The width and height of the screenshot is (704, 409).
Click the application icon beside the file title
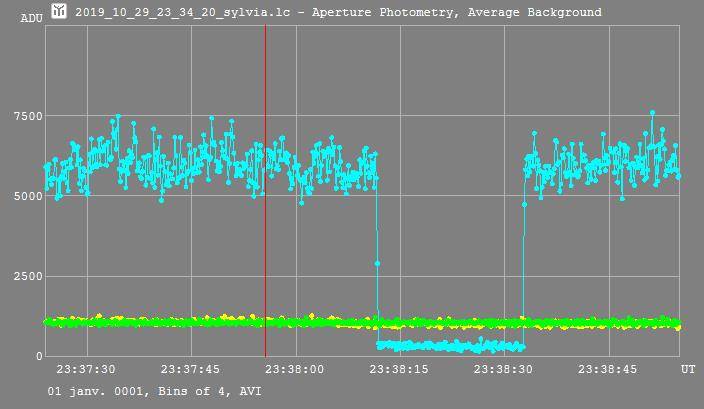(59, 12)
